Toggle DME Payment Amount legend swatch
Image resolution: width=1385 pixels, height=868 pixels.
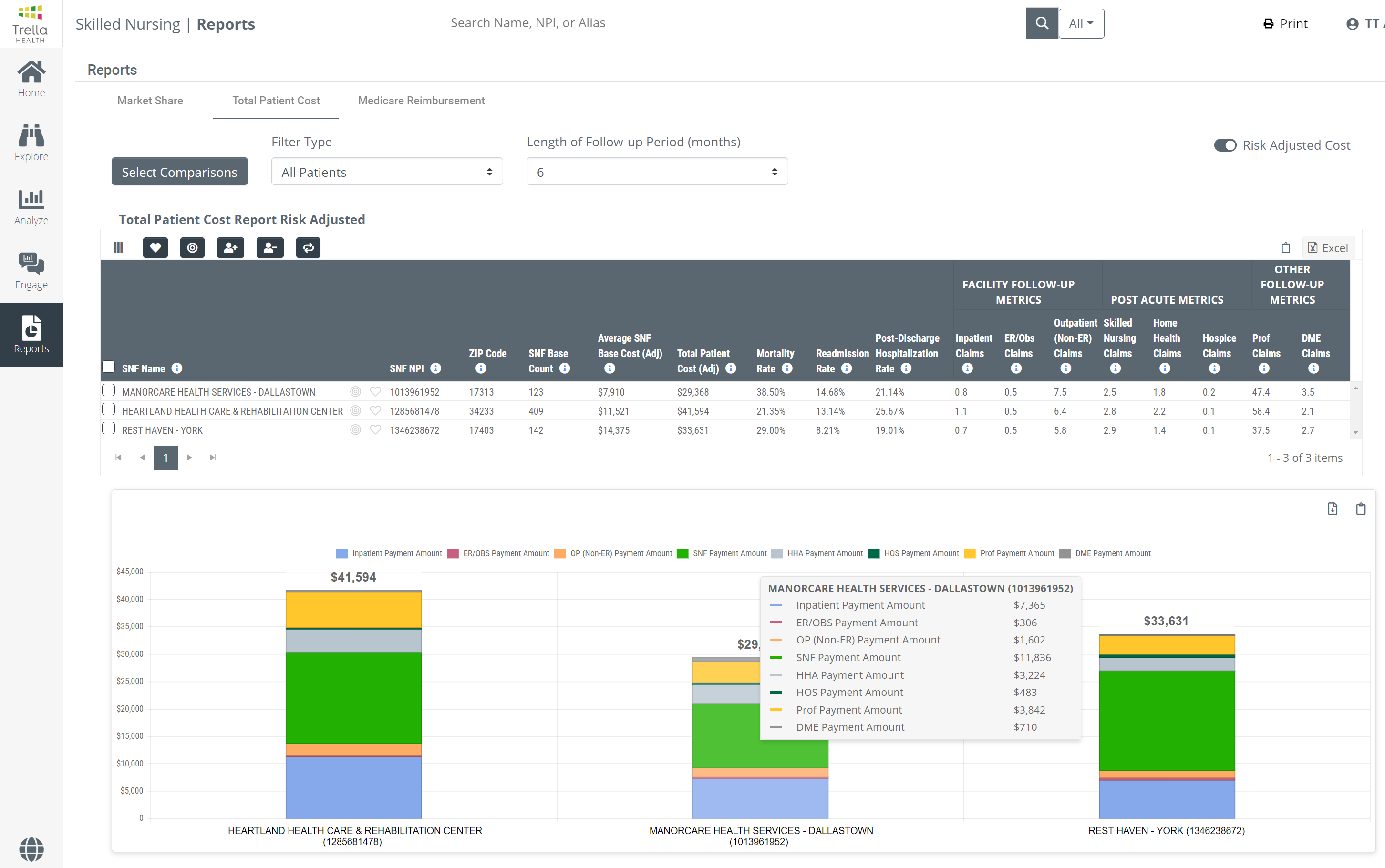point(1065,553)
